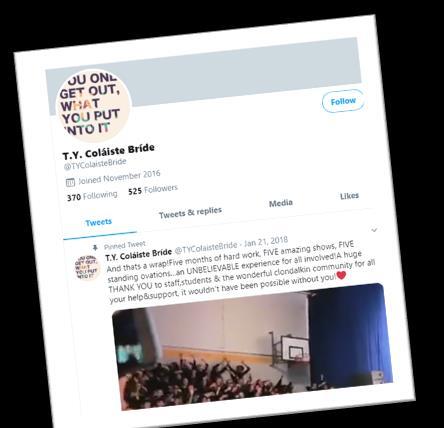Open the tweet's Jan 21, 2018 timestamp
Image resolution: width=444 pixels, height=428 pixels.
266,241
